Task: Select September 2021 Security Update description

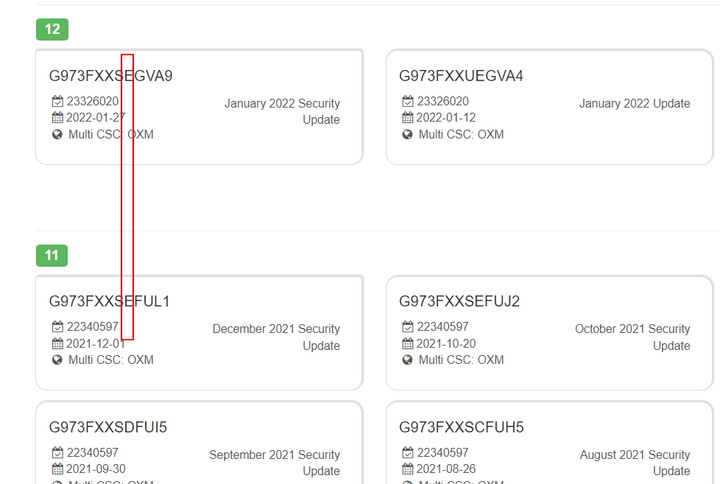Action: [275, 463]
